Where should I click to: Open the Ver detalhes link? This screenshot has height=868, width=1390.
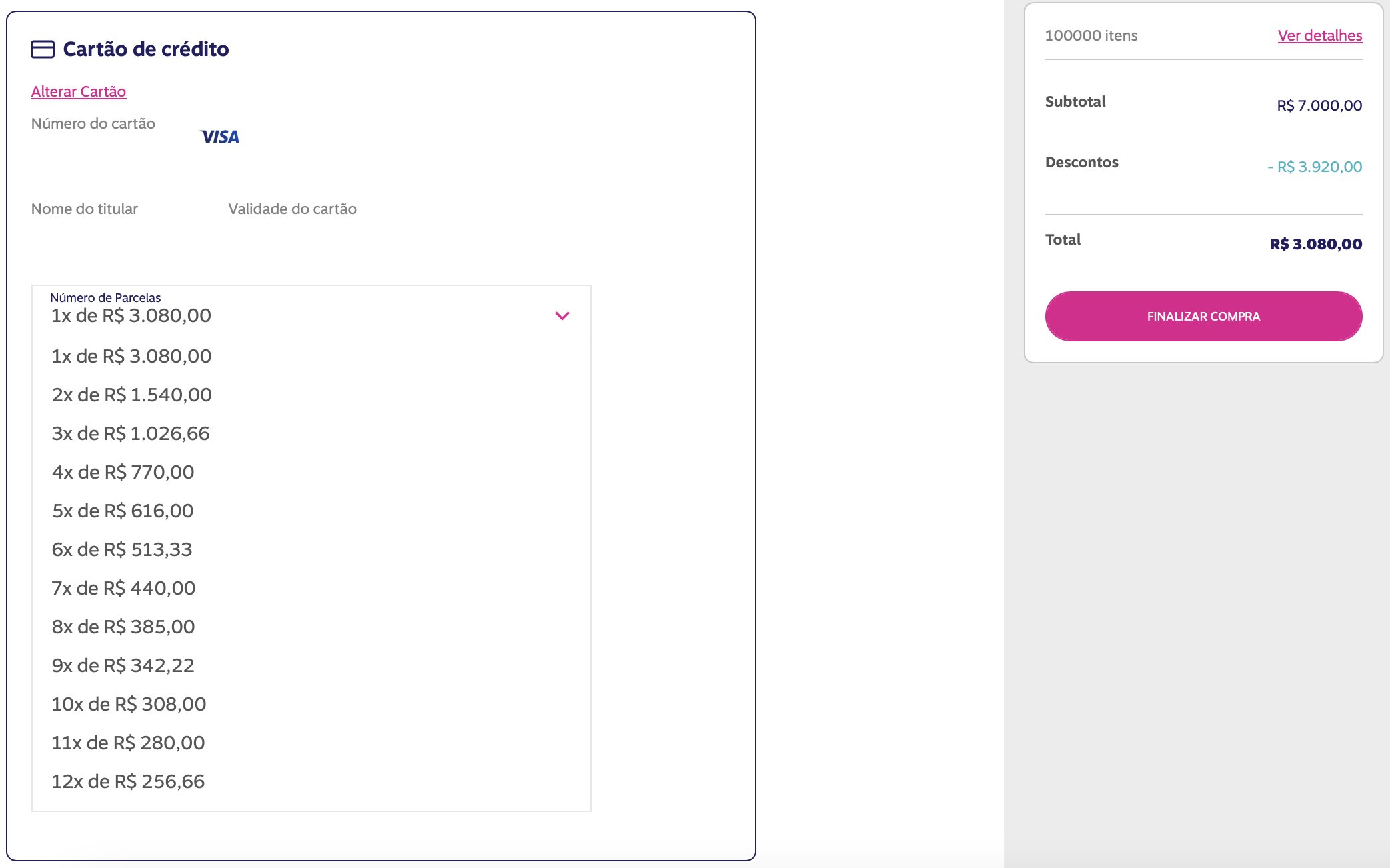(1320, 35)
